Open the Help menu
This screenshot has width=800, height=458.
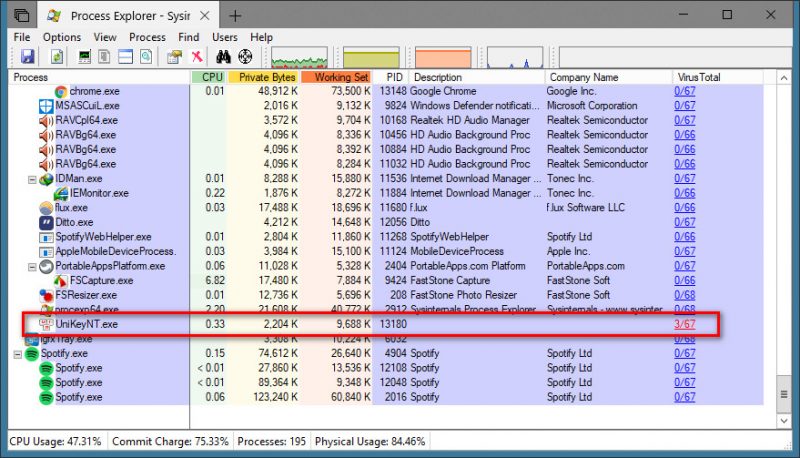click(x=261, y=37)
